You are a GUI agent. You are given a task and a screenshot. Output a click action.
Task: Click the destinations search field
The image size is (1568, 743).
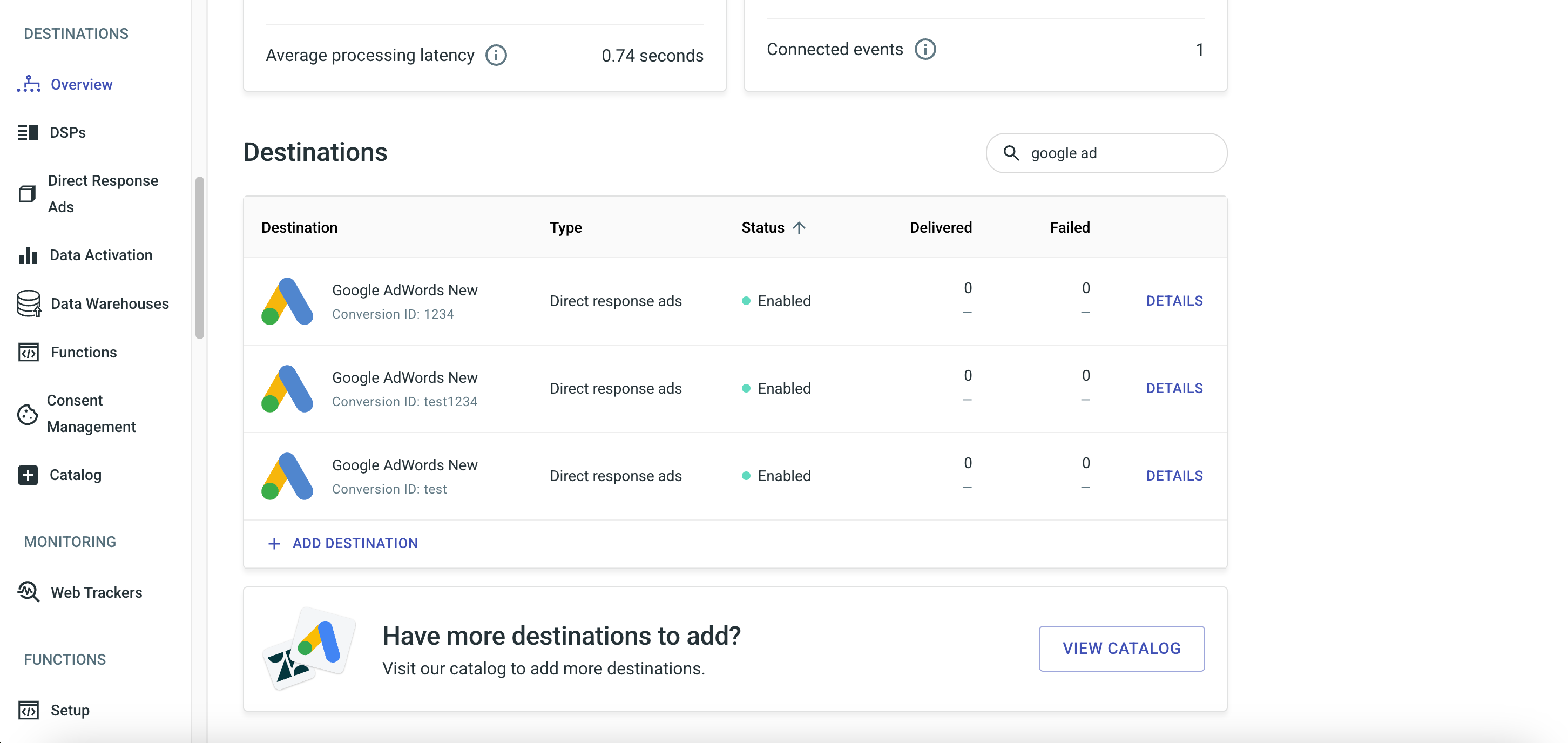click(1120, 153)
